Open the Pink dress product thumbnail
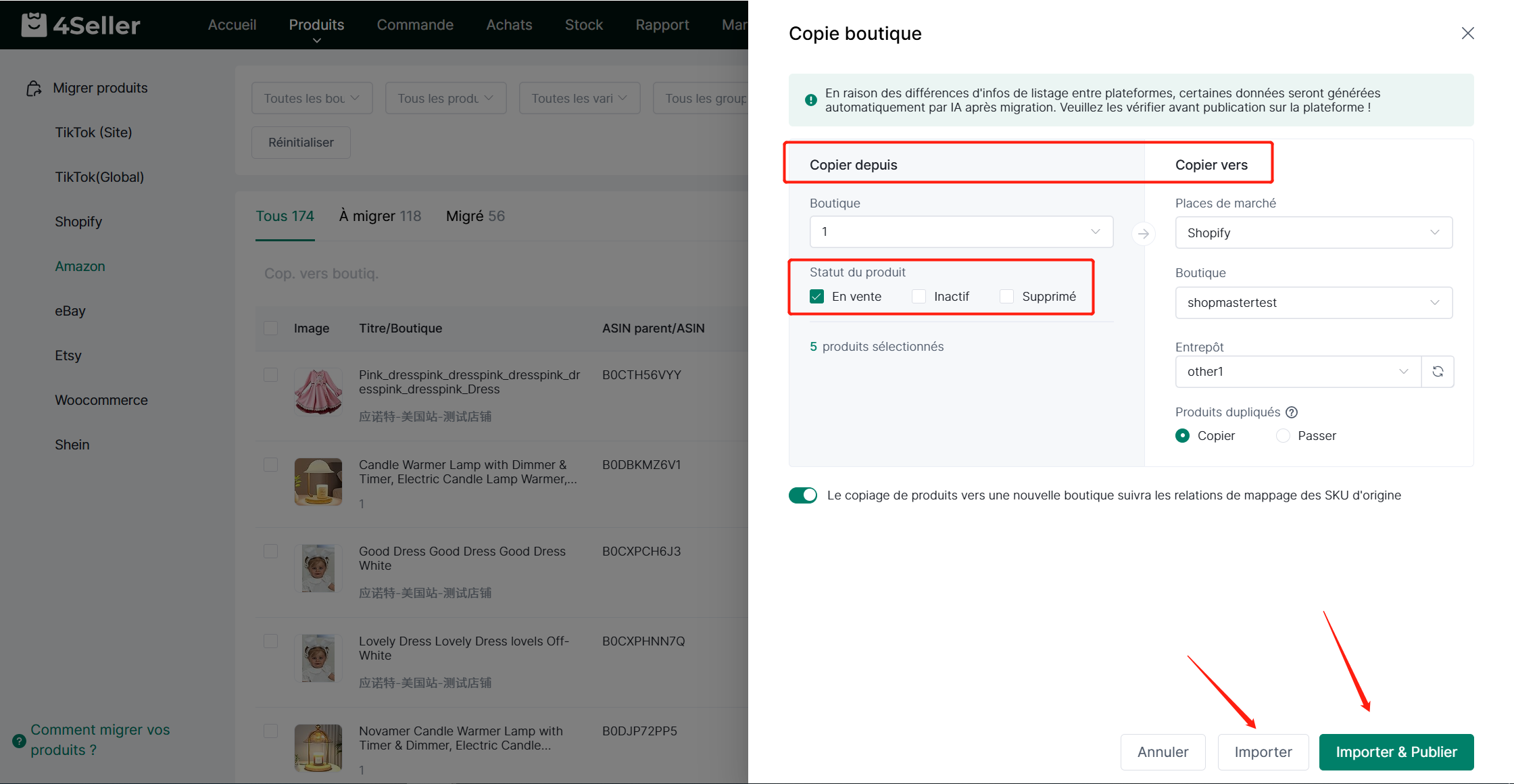This screenshot has height=784, width=1514. [x=318, y=391]
